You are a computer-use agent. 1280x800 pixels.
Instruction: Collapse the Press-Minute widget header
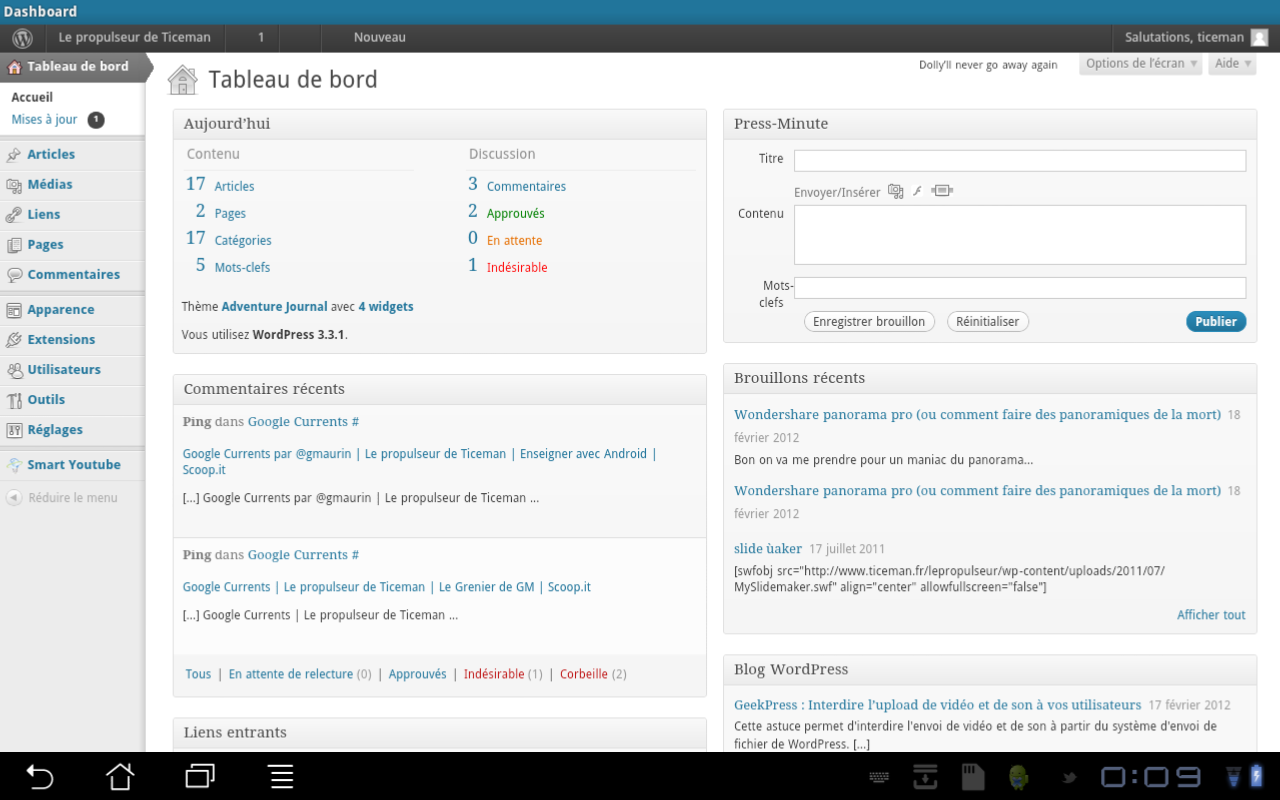pos(990,124)
